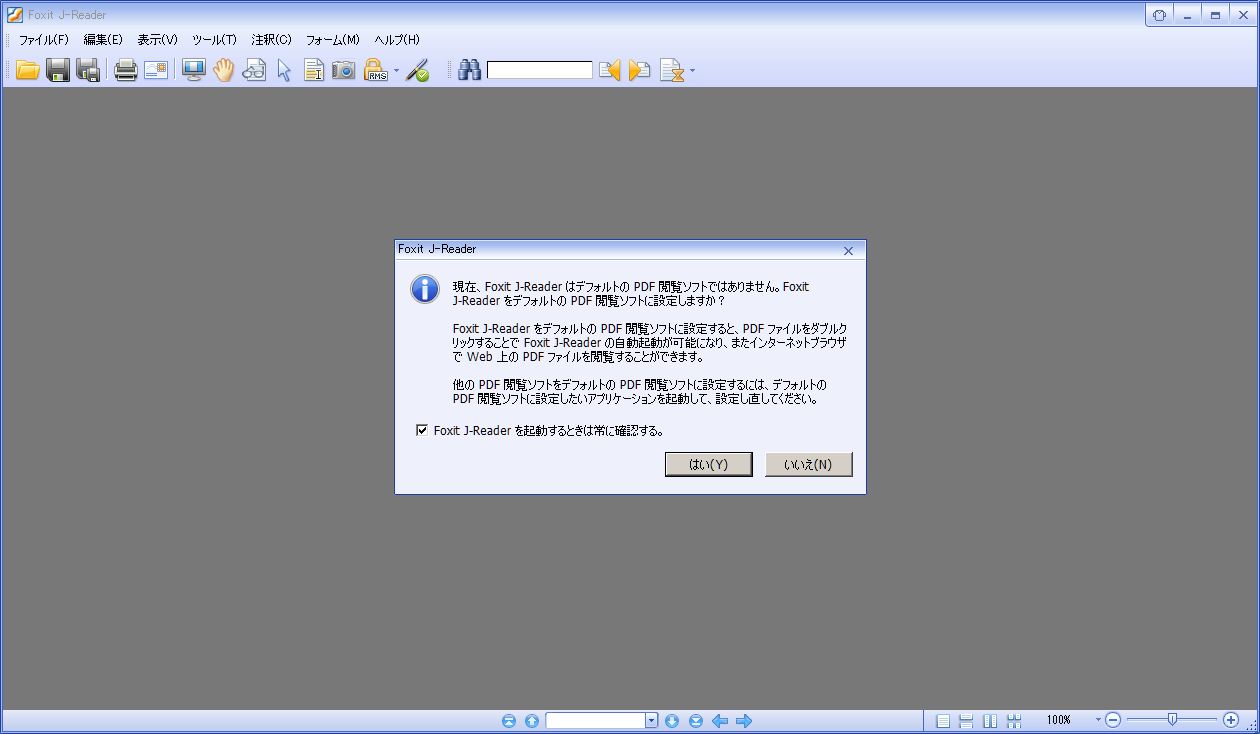The height and width of the screenshot is (734, 1260).
Task: Switch to facing pages layout
Action: pos(990,720)
